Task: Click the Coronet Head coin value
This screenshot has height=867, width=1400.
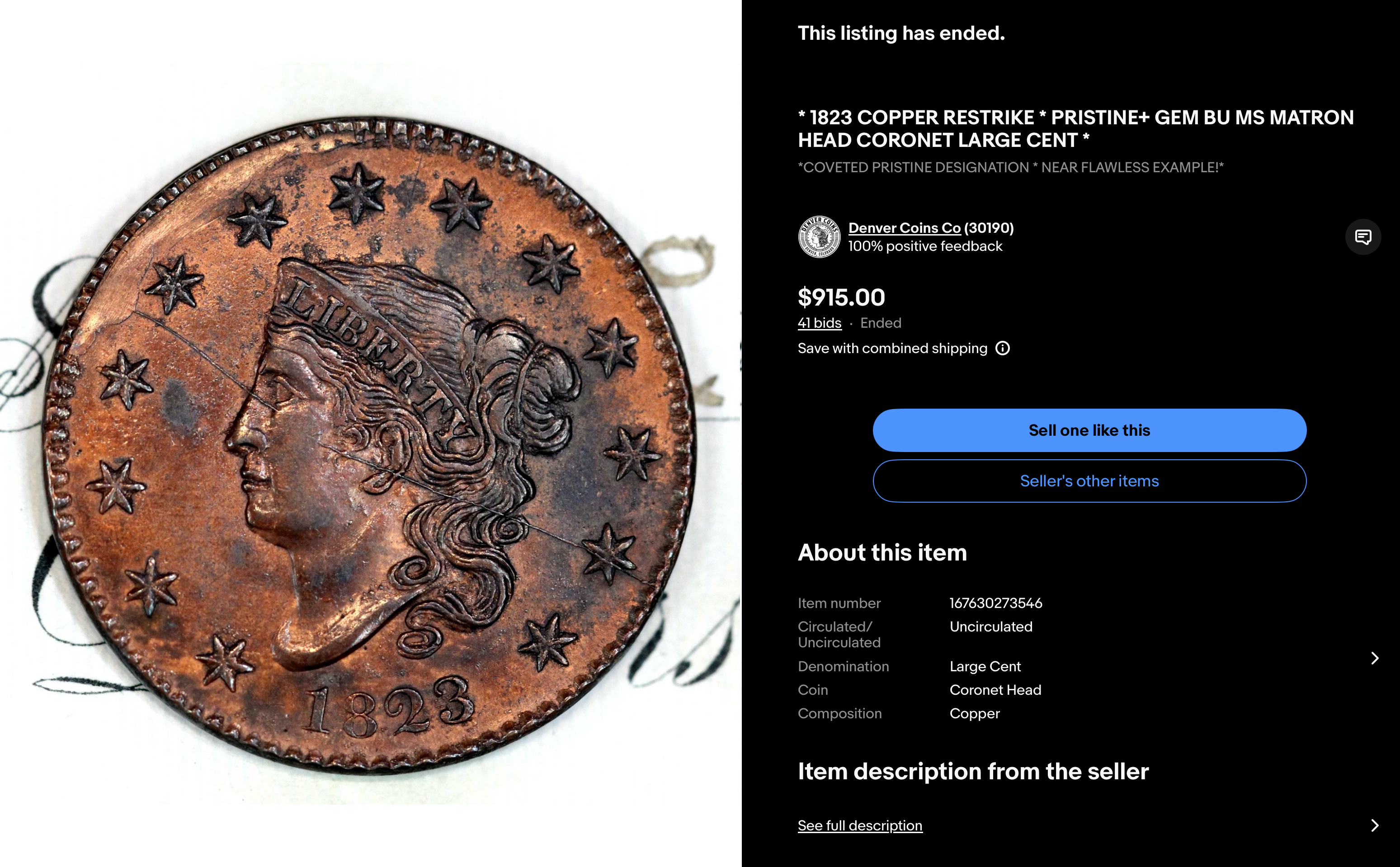Action: tap(995, 690)
